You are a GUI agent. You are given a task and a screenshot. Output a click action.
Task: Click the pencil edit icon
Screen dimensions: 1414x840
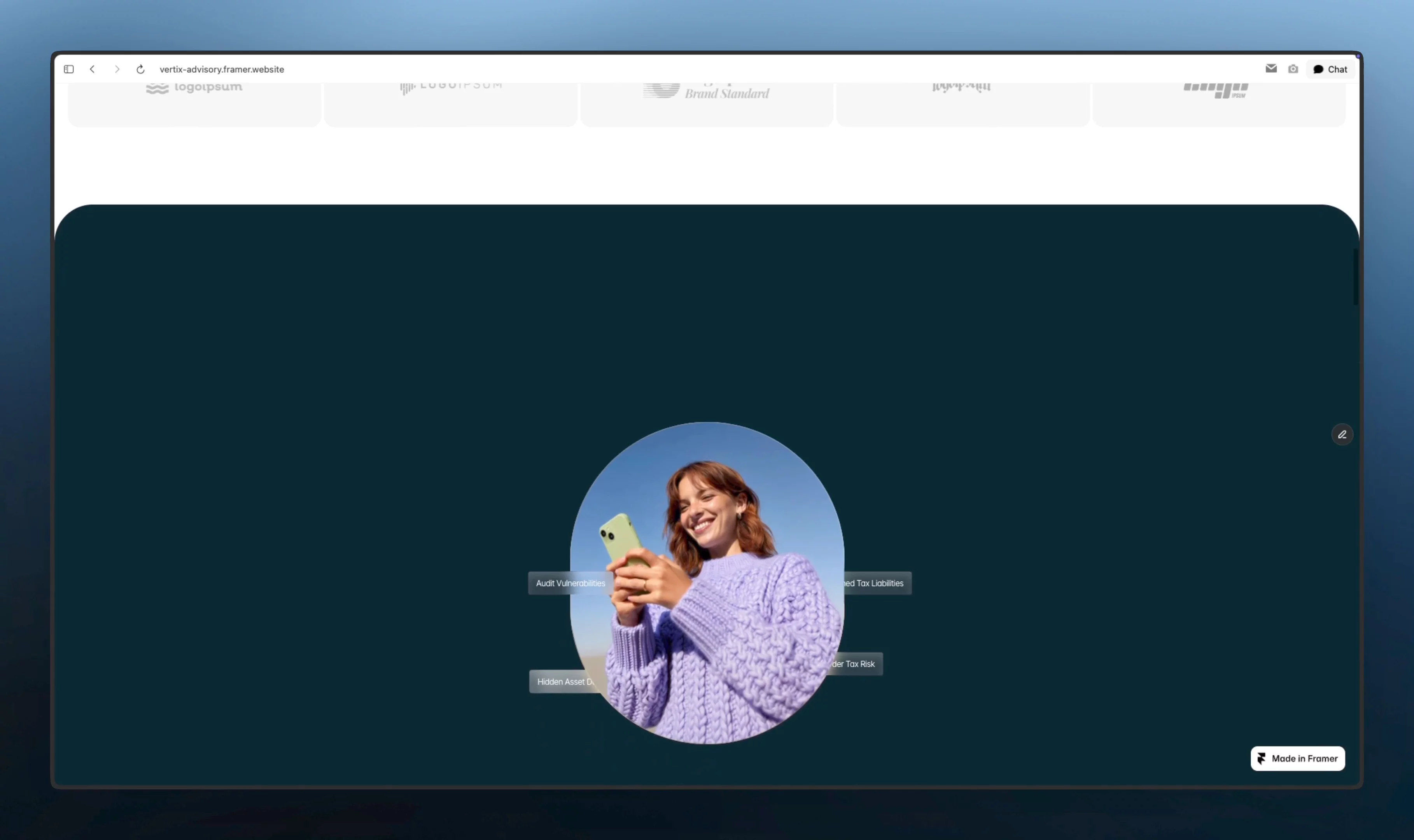pos(1342,435)
